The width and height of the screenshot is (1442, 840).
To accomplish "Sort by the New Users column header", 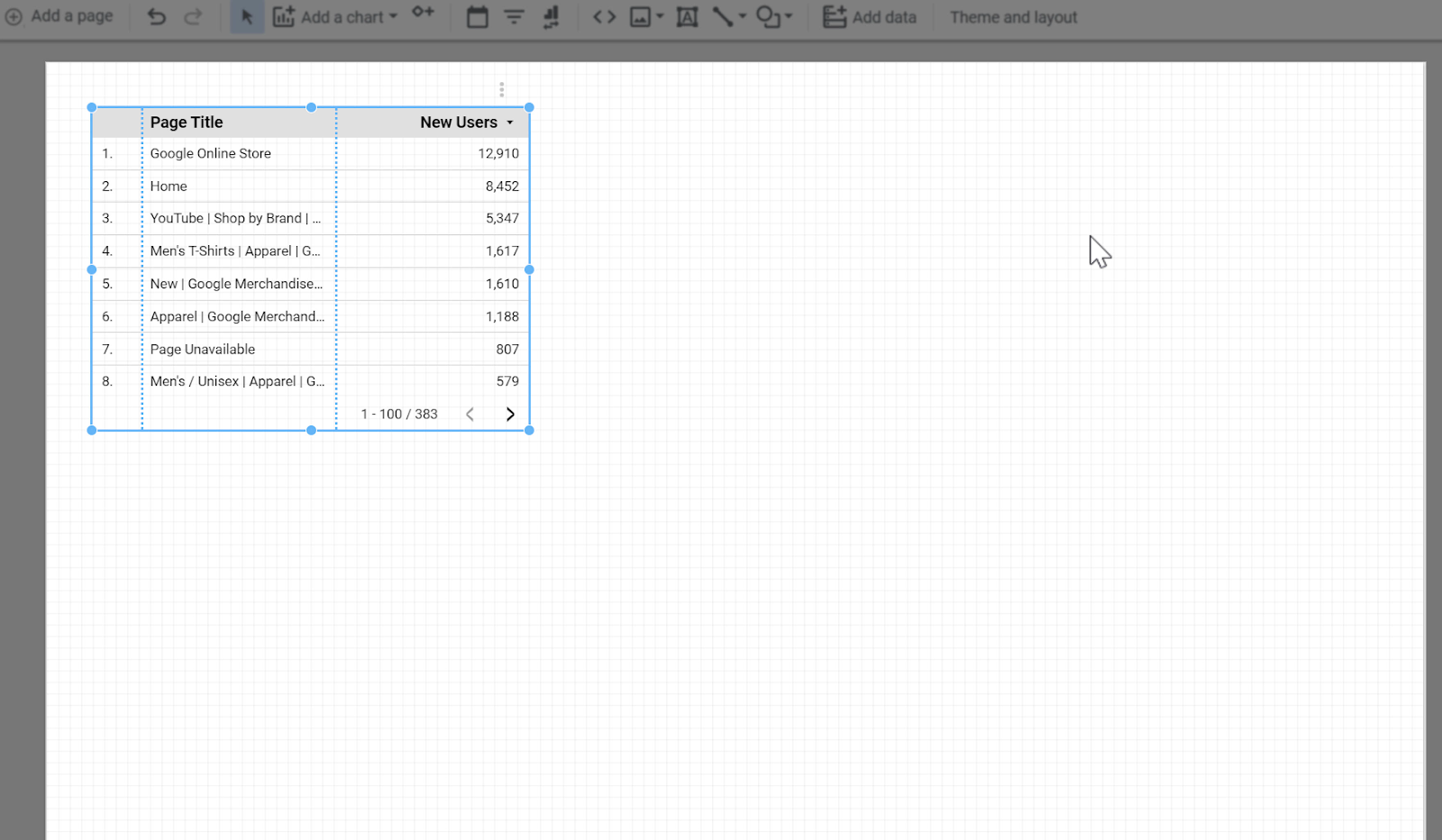I will point(459,123).
